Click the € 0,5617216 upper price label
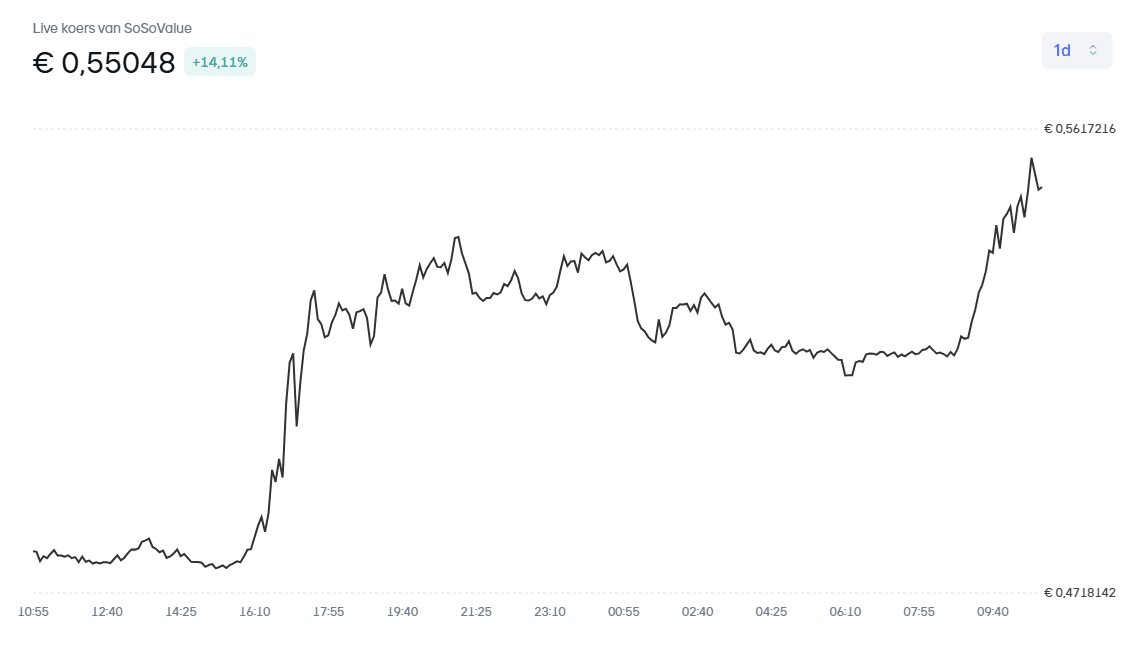This screenshot has height=647, width=1142. 1080,129
